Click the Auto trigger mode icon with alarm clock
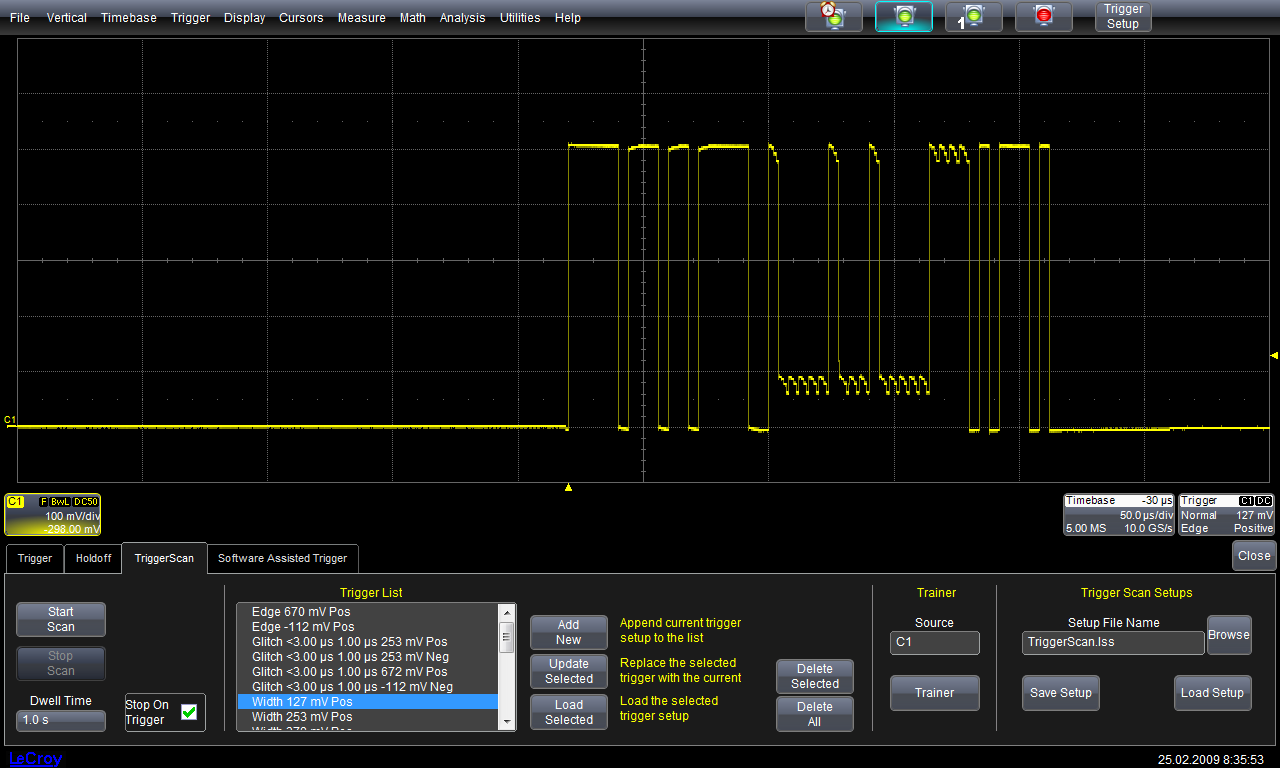The image size is (1280, 768). pyautogui.click(x=833, y=16)
